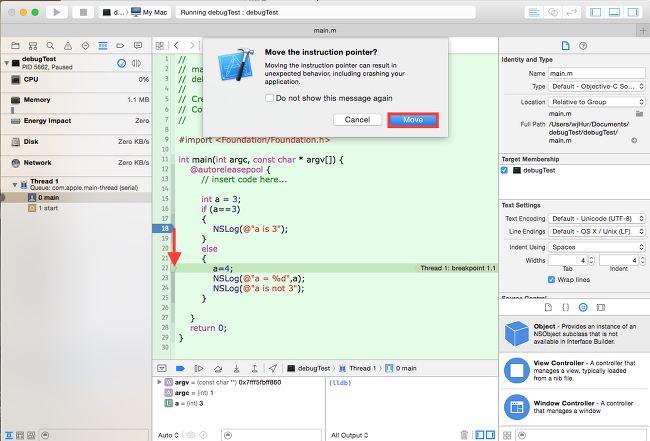
Task: Expand the argv variable
Action: pyautogui.click(x=159, y=382)
